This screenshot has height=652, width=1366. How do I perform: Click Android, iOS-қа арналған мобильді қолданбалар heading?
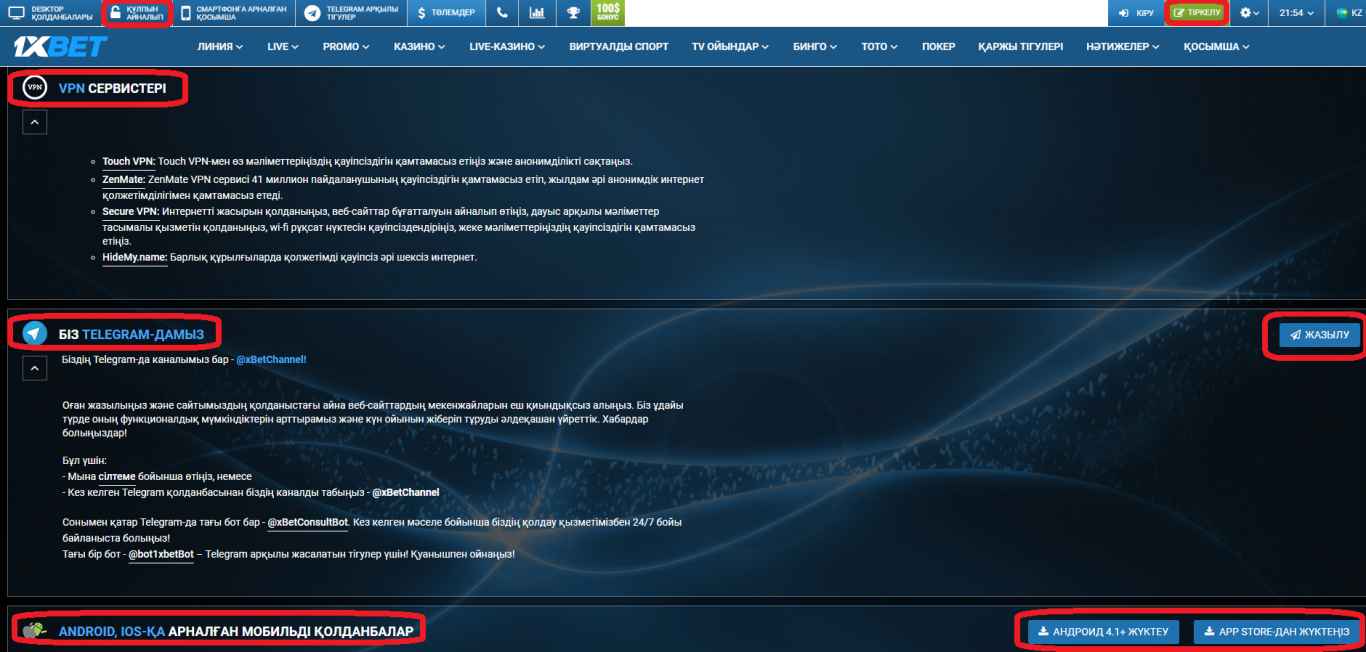pyautogui.click(x=236, y=632)
